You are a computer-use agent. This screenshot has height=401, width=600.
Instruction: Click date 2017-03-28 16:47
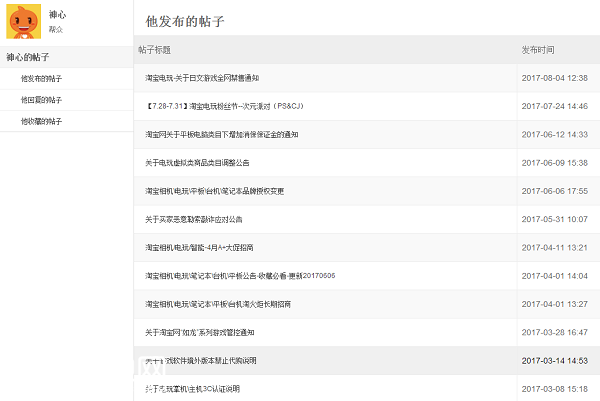click(x=555, y=333)
